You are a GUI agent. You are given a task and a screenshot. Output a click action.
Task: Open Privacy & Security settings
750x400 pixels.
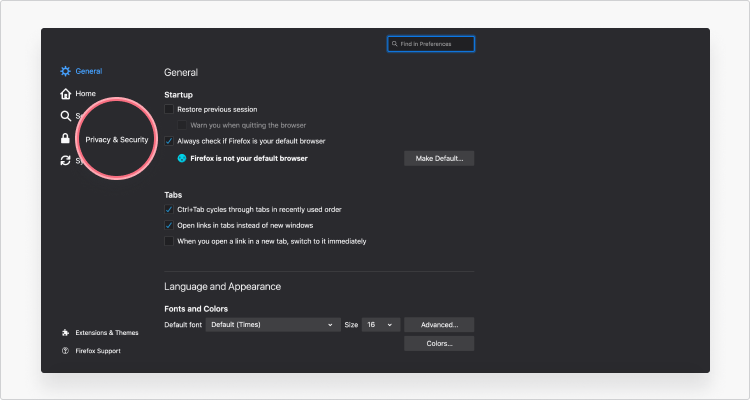coord(117,140)
